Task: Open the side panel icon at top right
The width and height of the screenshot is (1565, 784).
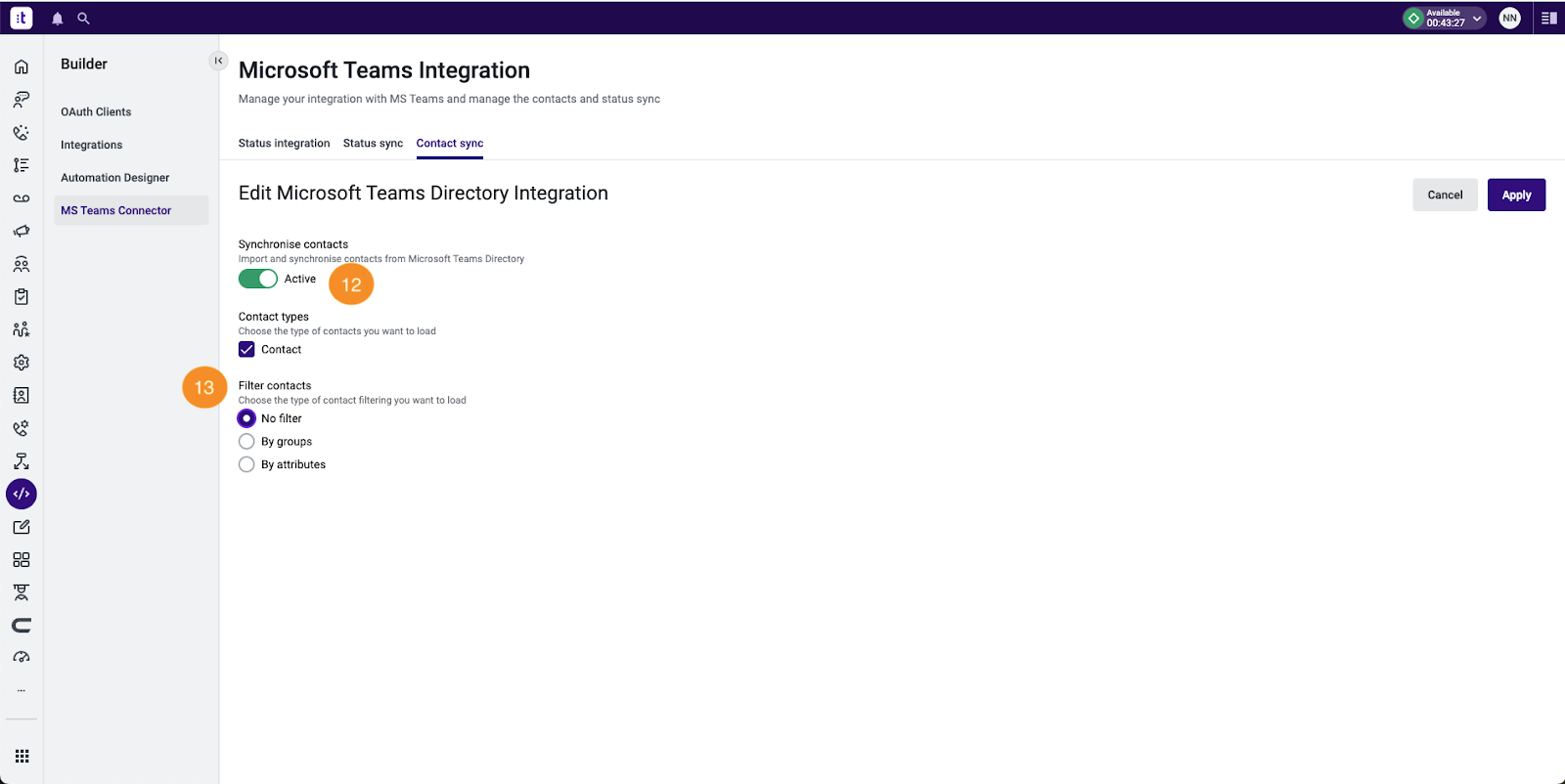Action: [1548, 18]
